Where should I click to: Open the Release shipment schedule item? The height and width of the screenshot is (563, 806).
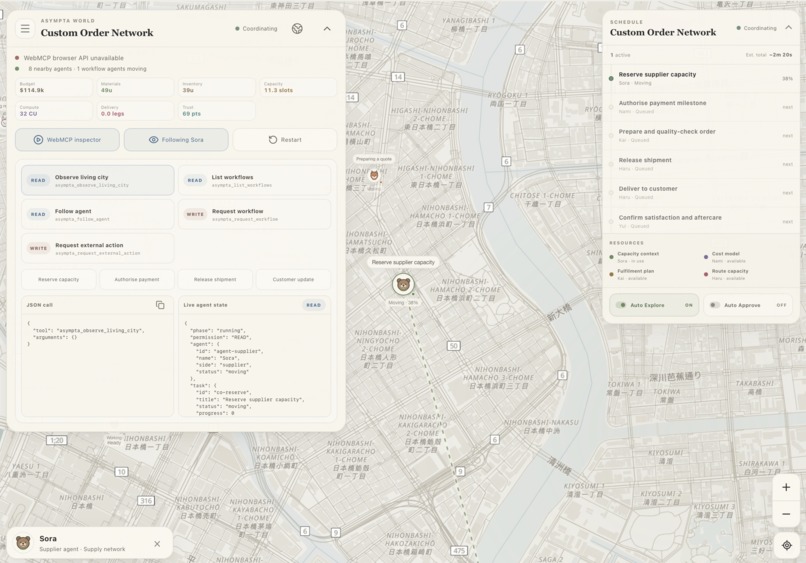pos(701,164)
